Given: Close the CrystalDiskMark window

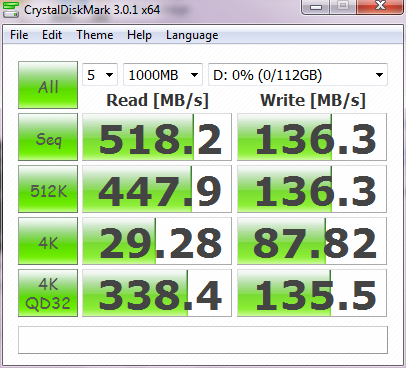Looking at the screenshot, I should (380, 7).
